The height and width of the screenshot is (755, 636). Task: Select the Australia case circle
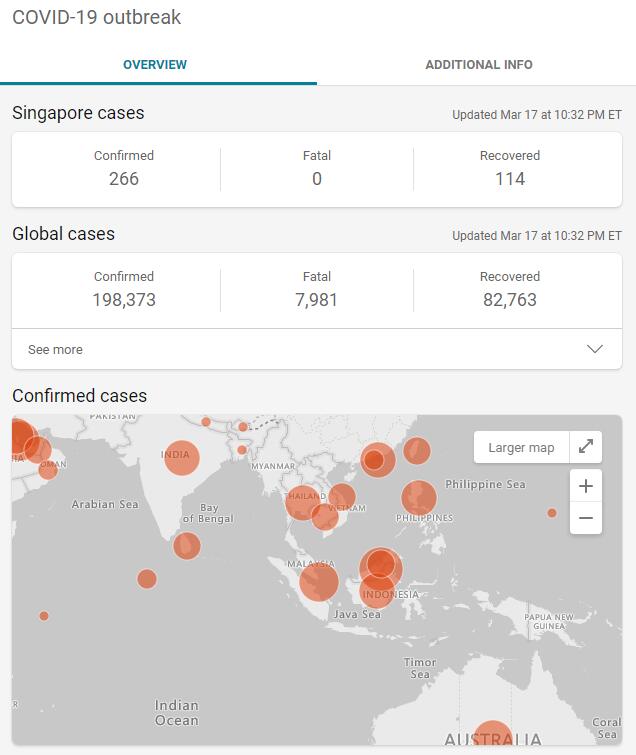pyautogui.click(x=491, y=738)
